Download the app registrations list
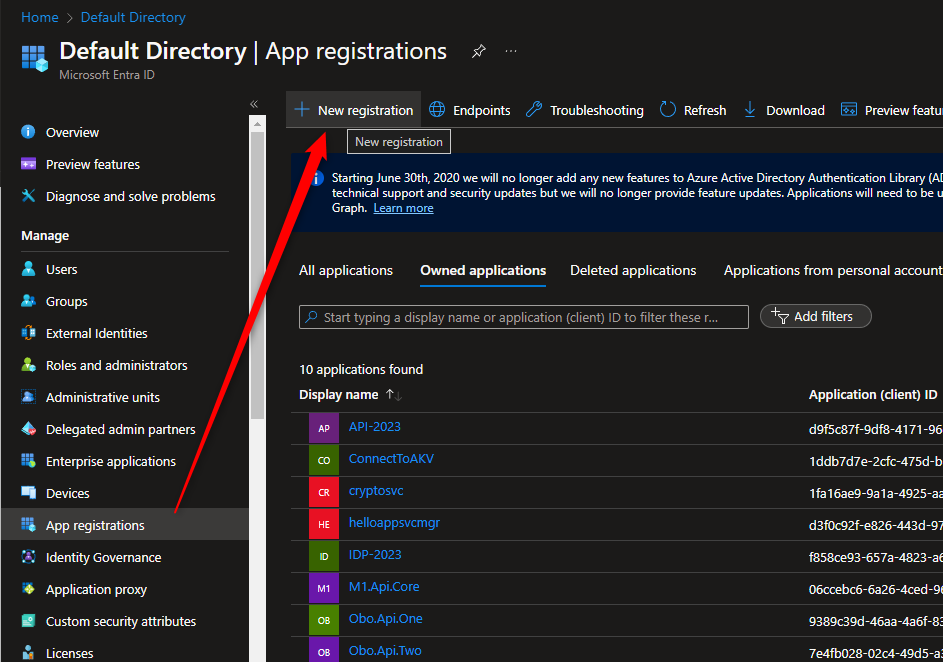 pyautogui.click(x=784, y=110)
